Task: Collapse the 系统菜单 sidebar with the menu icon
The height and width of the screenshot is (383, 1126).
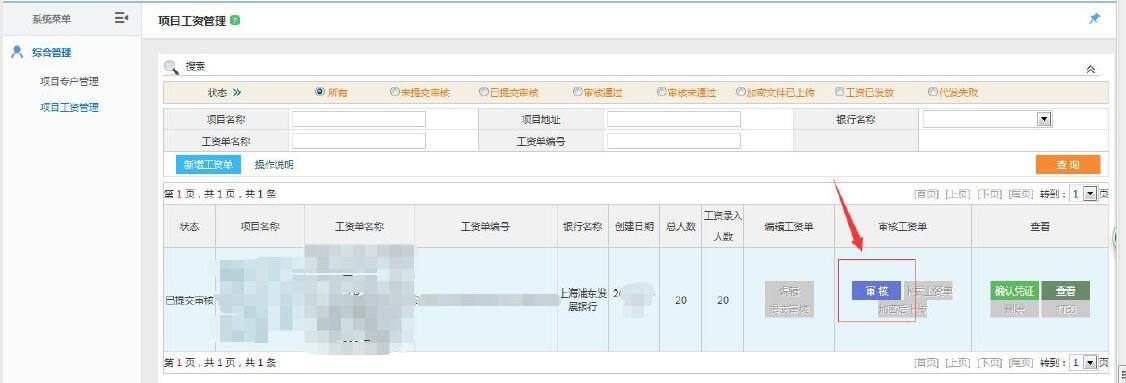Action: [x=121, y=18]
